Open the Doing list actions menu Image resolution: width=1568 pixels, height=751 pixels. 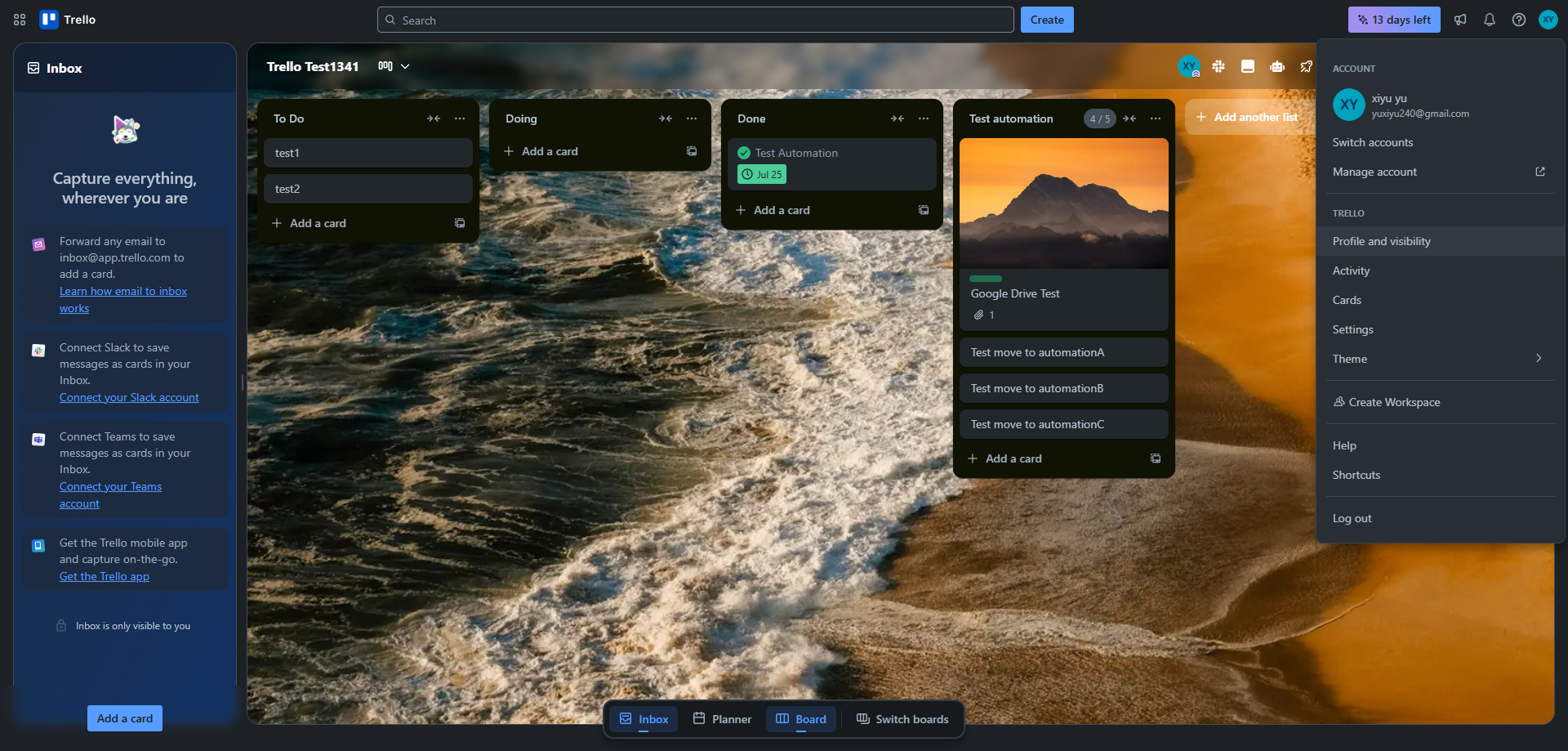click(692, 118)
